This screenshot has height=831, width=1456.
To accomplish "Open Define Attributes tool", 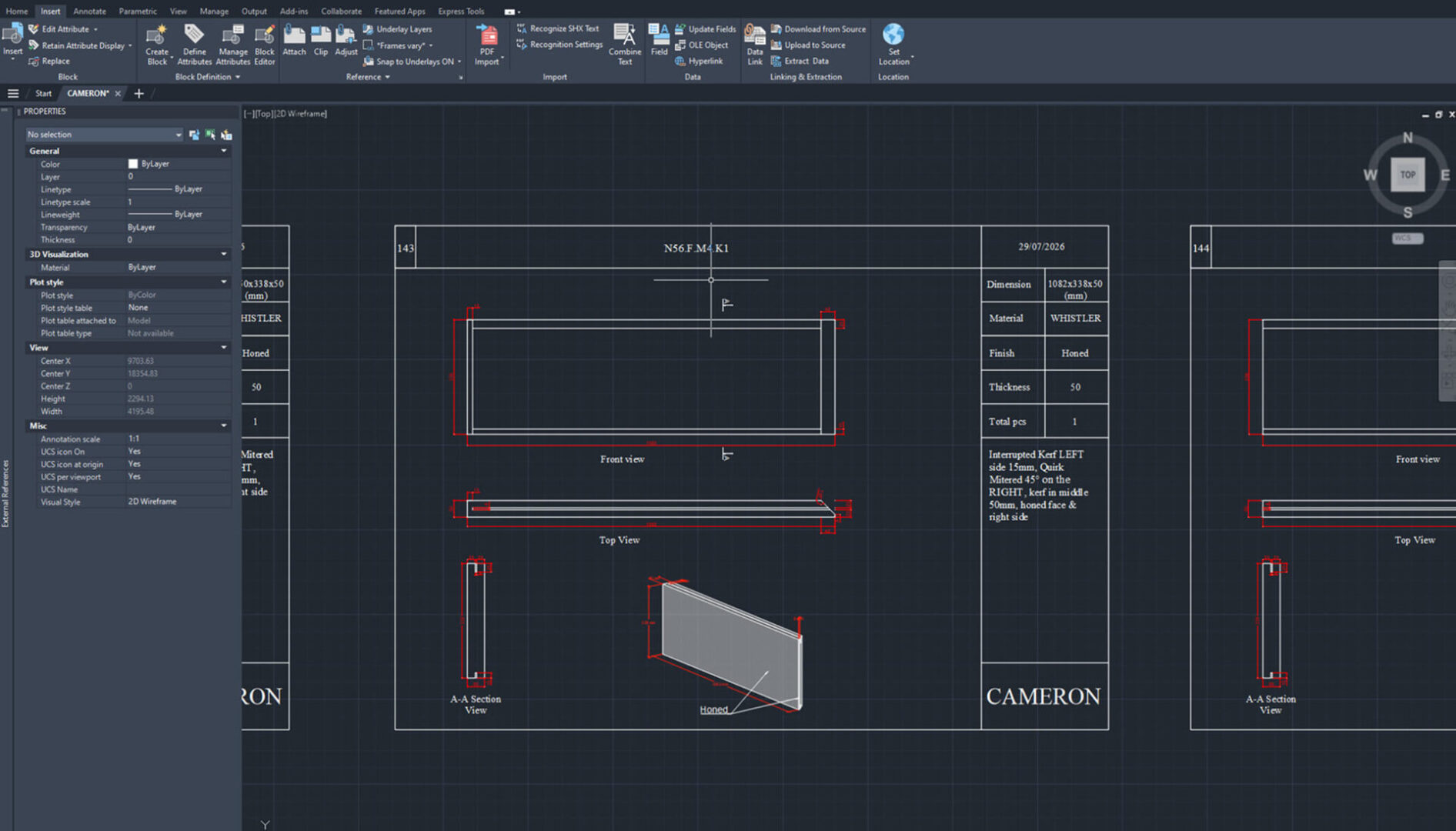I will pyautogui.click(x=194, y=45).
